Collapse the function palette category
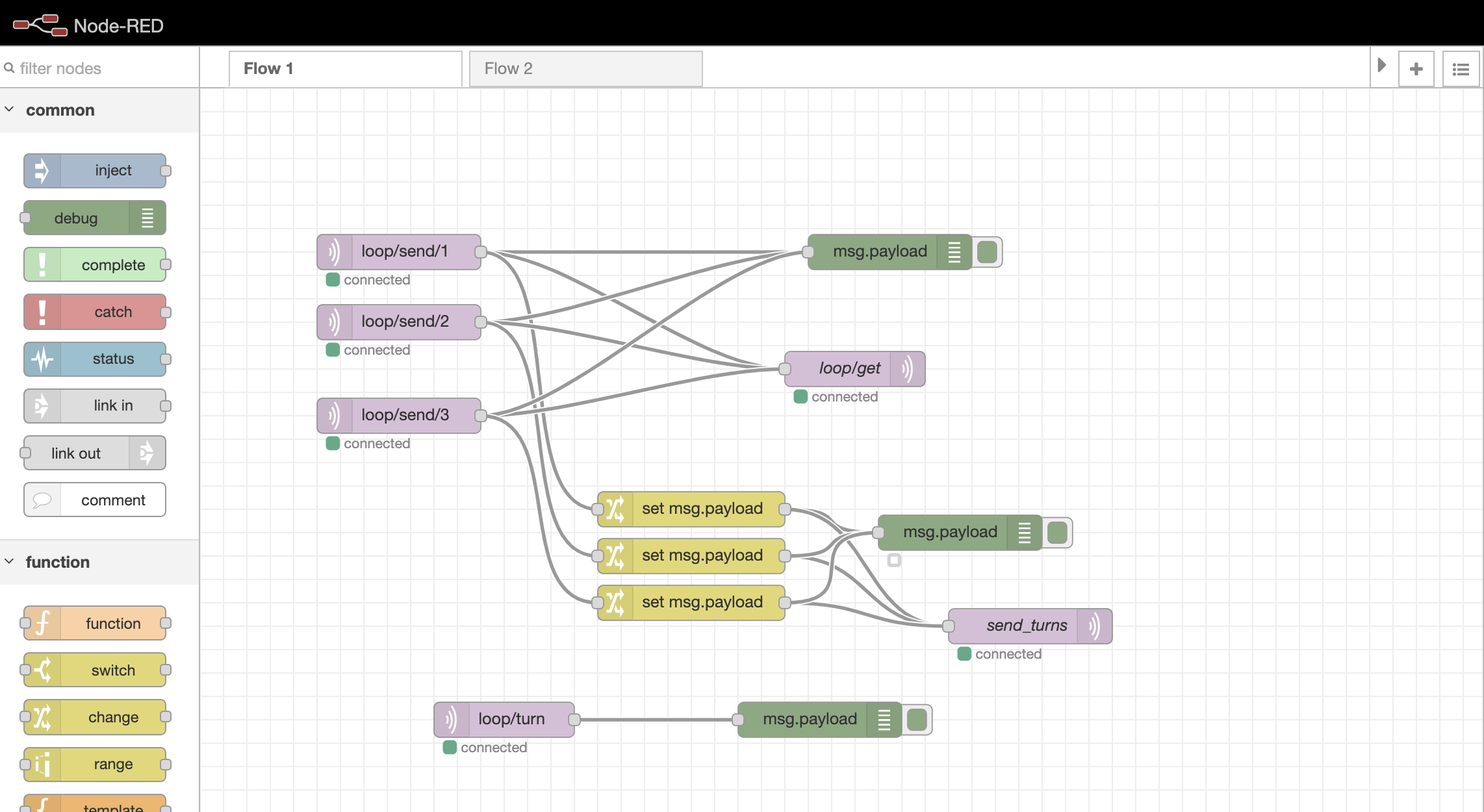 pos(10,561)
